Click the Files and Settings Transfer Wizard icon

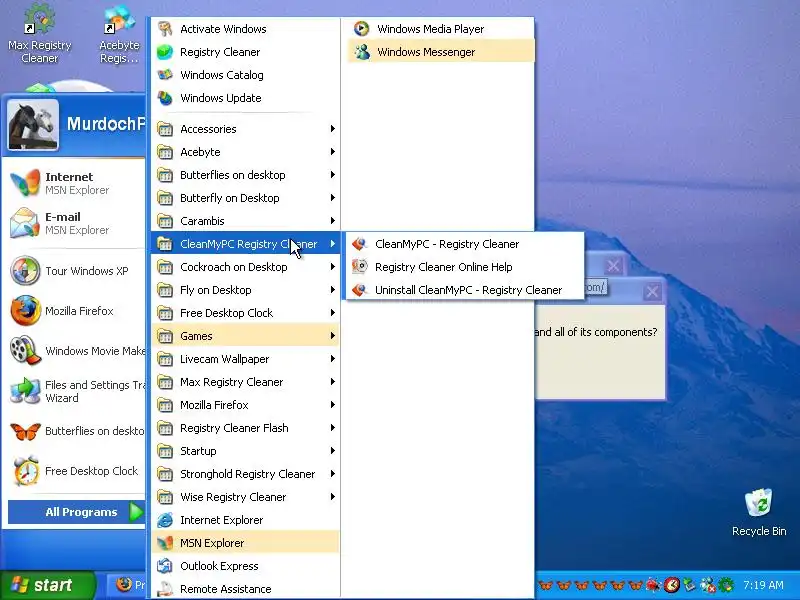(25, 391)
